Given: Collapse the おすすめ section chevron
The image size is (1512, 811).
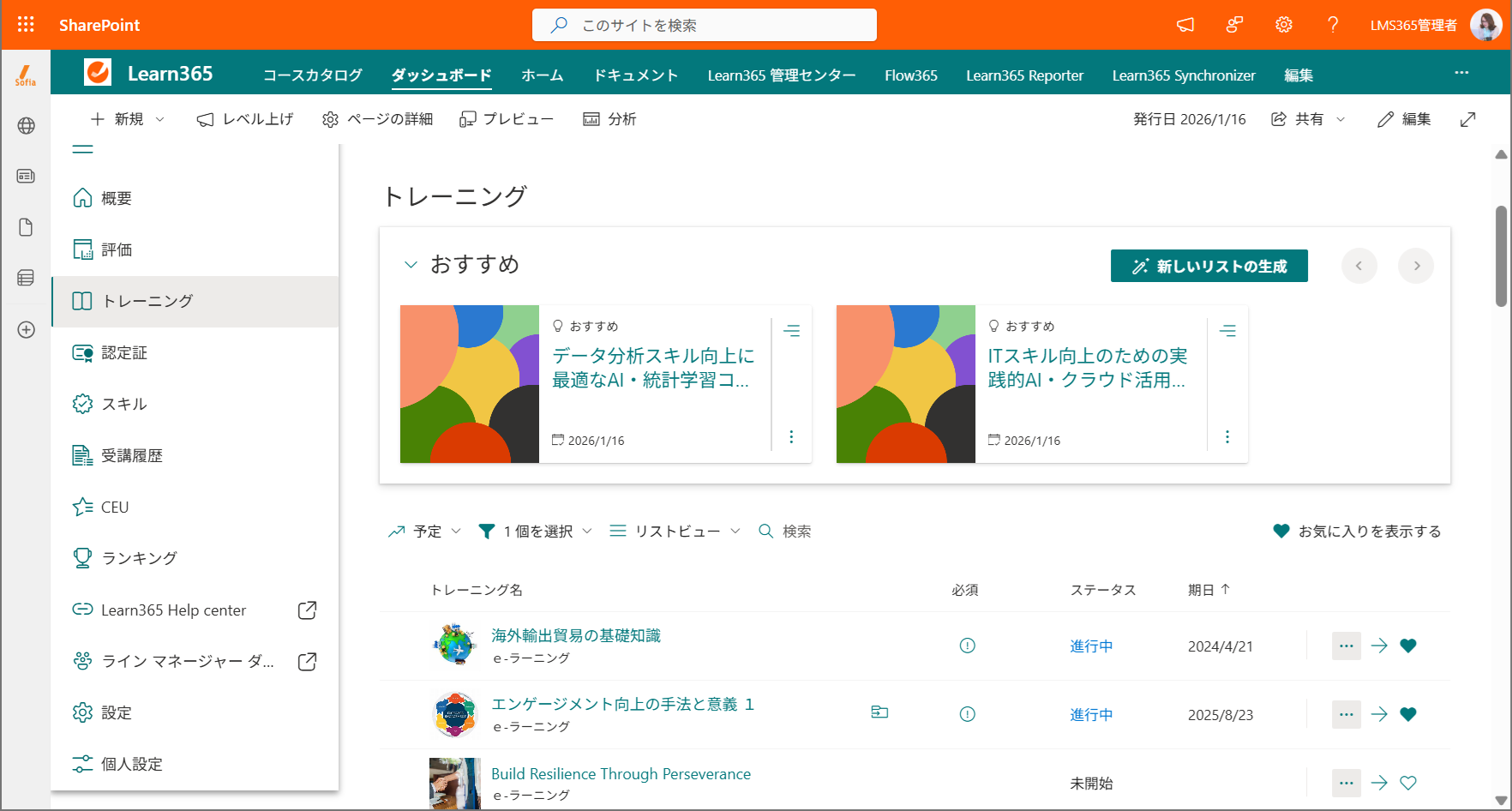Looking at the screenshot, I should point(411,265).
